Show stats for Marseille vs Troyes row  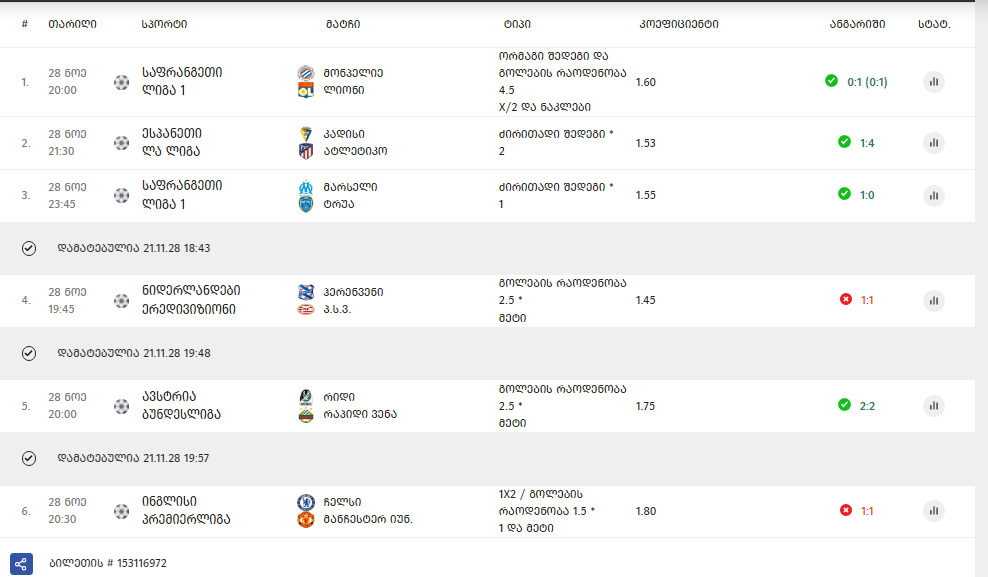[934, 195]
